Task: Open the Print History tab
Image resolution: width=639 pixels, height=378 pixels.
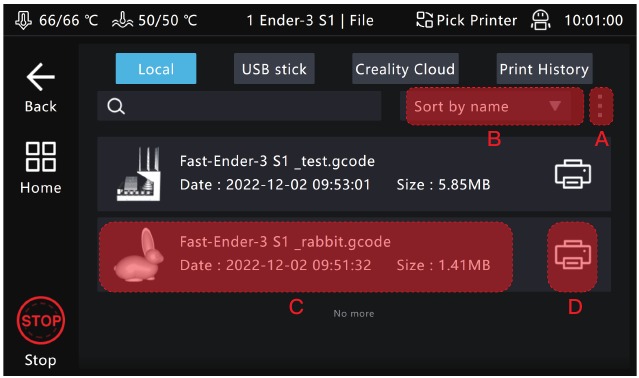Action: [x=544, y=68]
